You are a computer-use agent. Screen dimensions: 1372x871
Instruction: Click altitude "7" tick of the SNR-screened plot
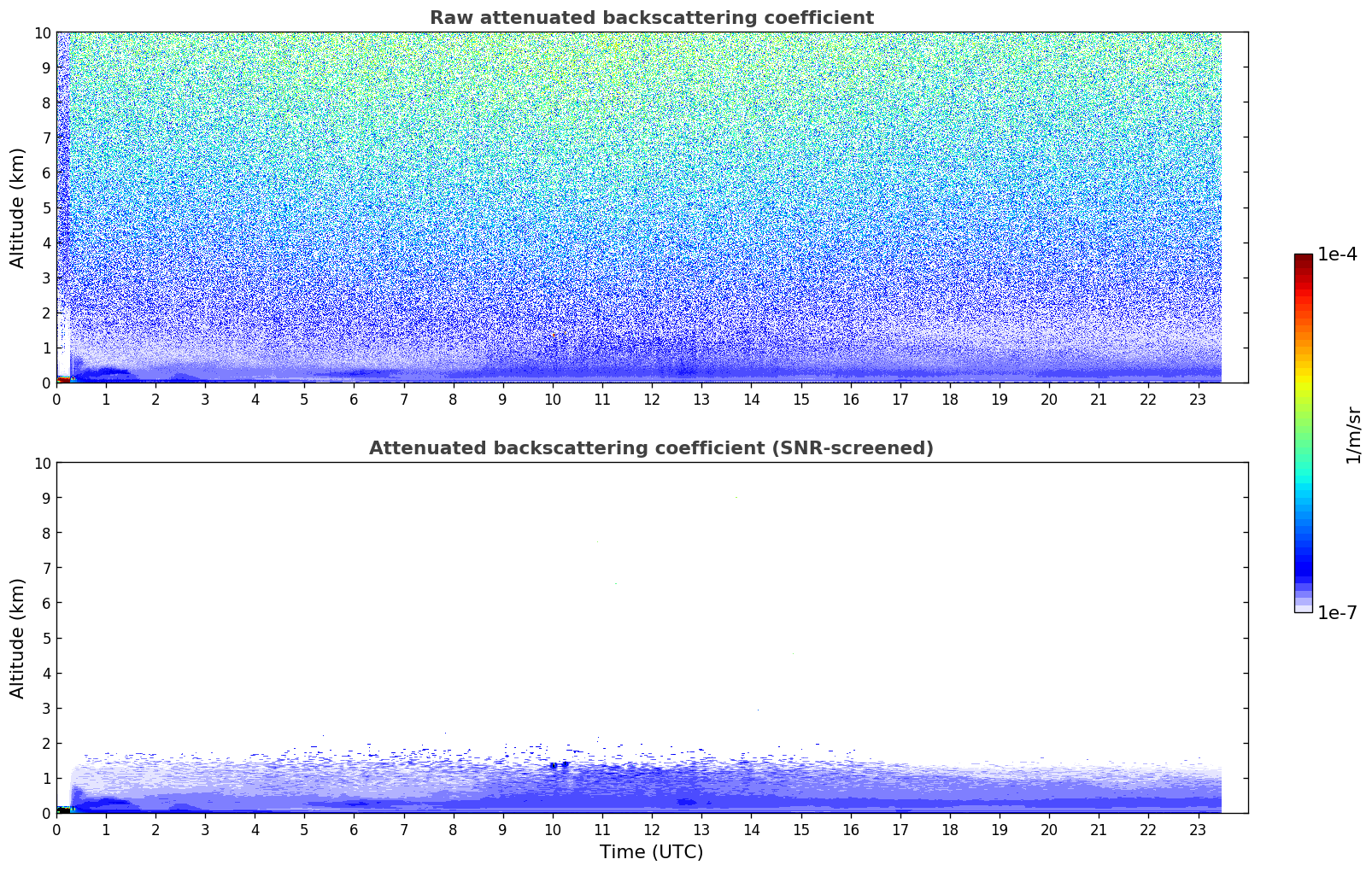(x=47, y=568)
